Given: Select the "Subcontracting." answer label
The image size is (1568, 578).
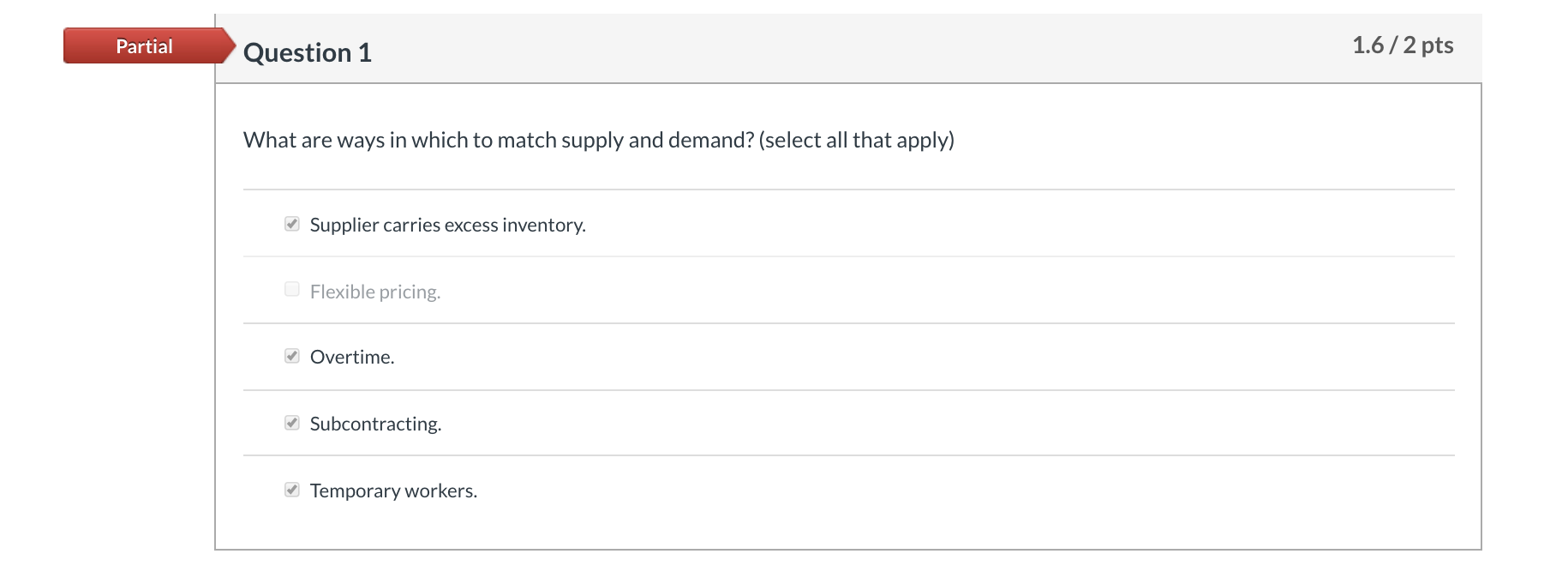Looking at the screenshot, I should 375,424.
